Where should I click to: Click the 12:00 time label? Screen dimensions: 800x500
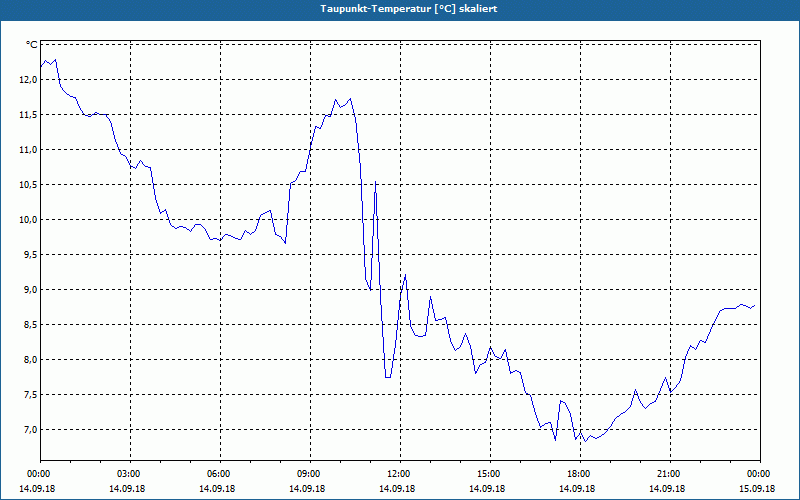tap(398, 474)
